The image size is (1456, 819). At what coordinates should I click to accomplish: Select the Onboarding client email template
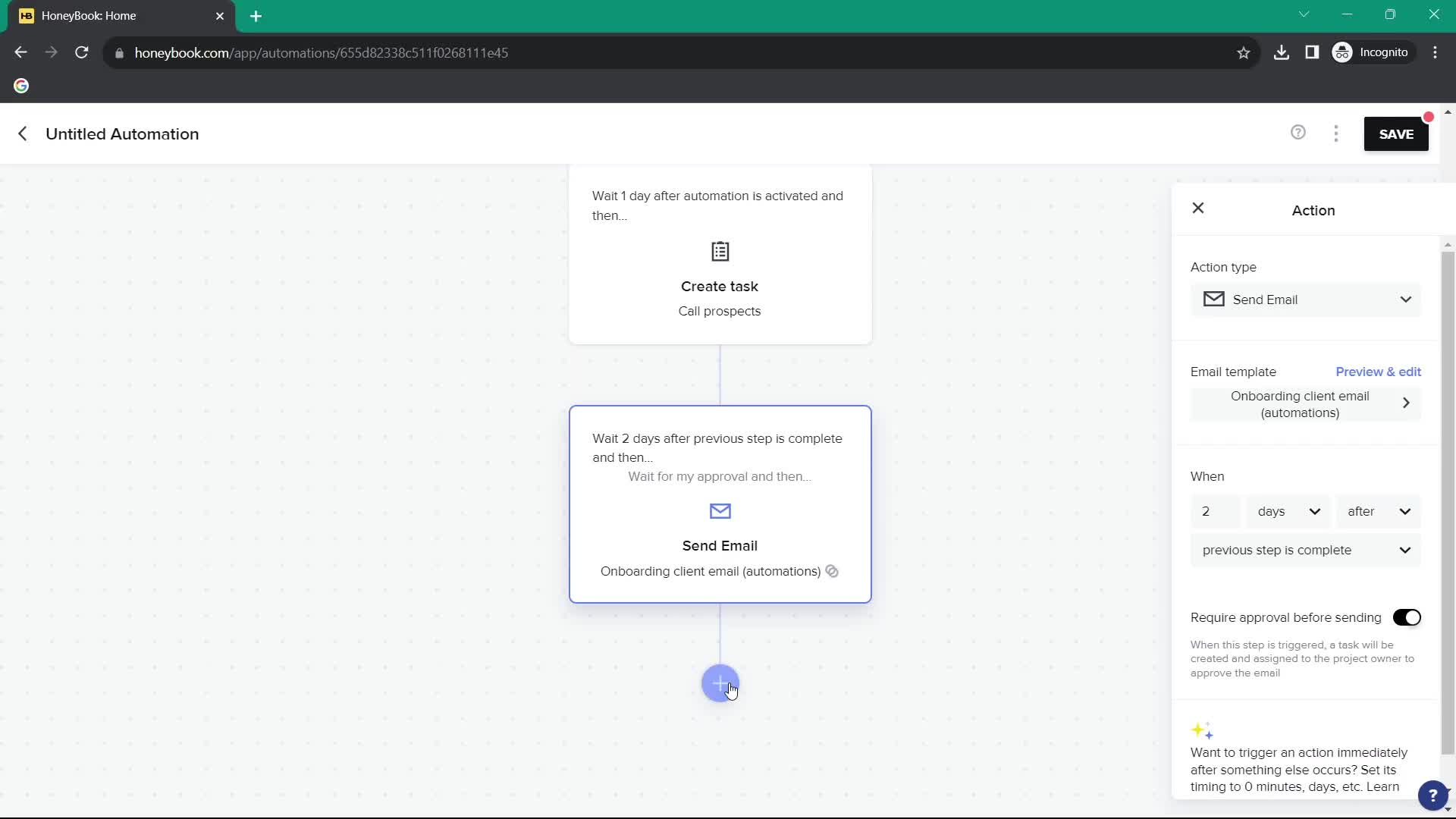point(1301,404)
